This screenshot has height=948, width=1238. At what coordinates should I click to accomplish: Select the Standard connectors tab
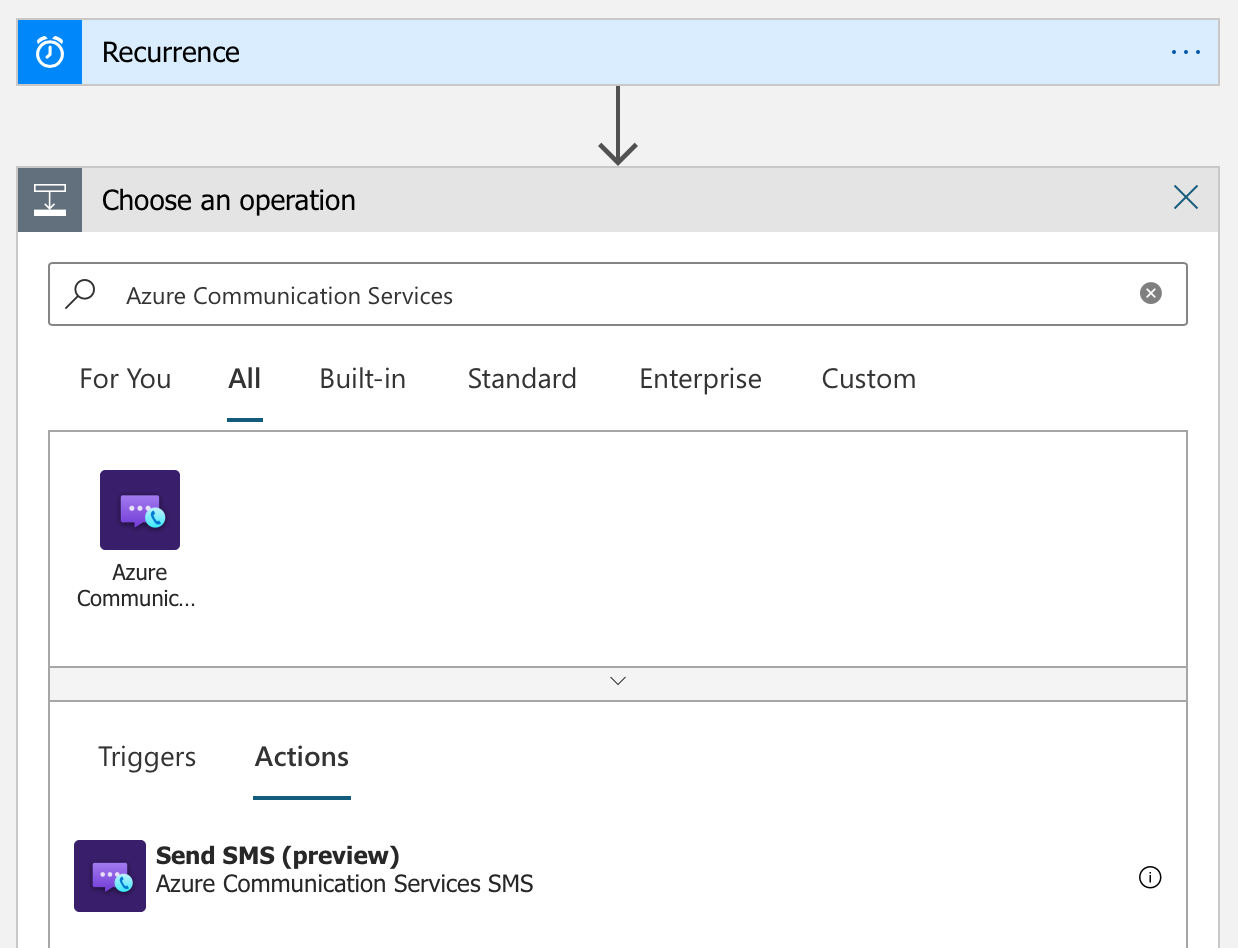pos(521,379)
